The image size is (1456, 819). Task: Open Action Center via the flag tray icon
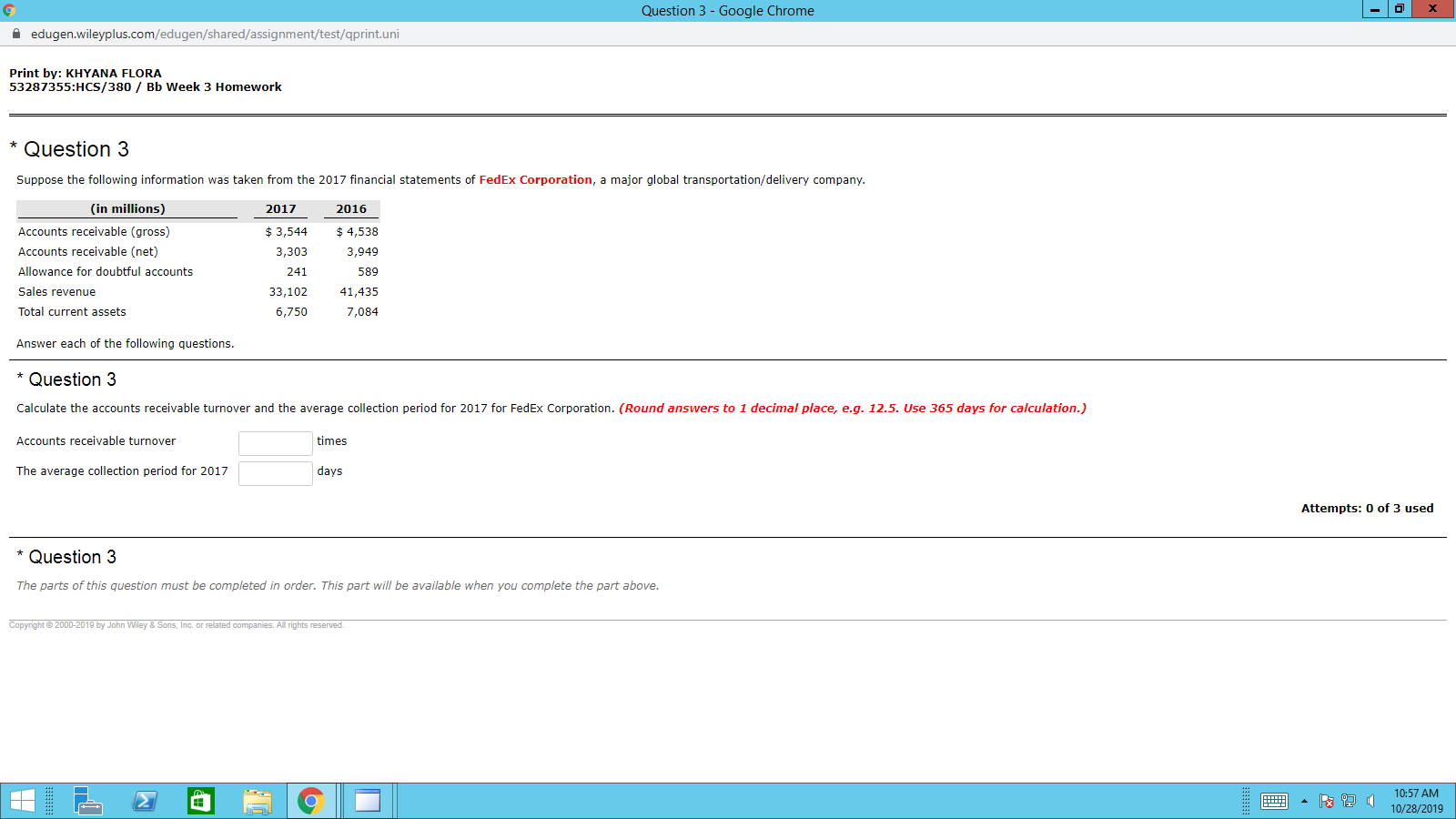coord(1328,801)
